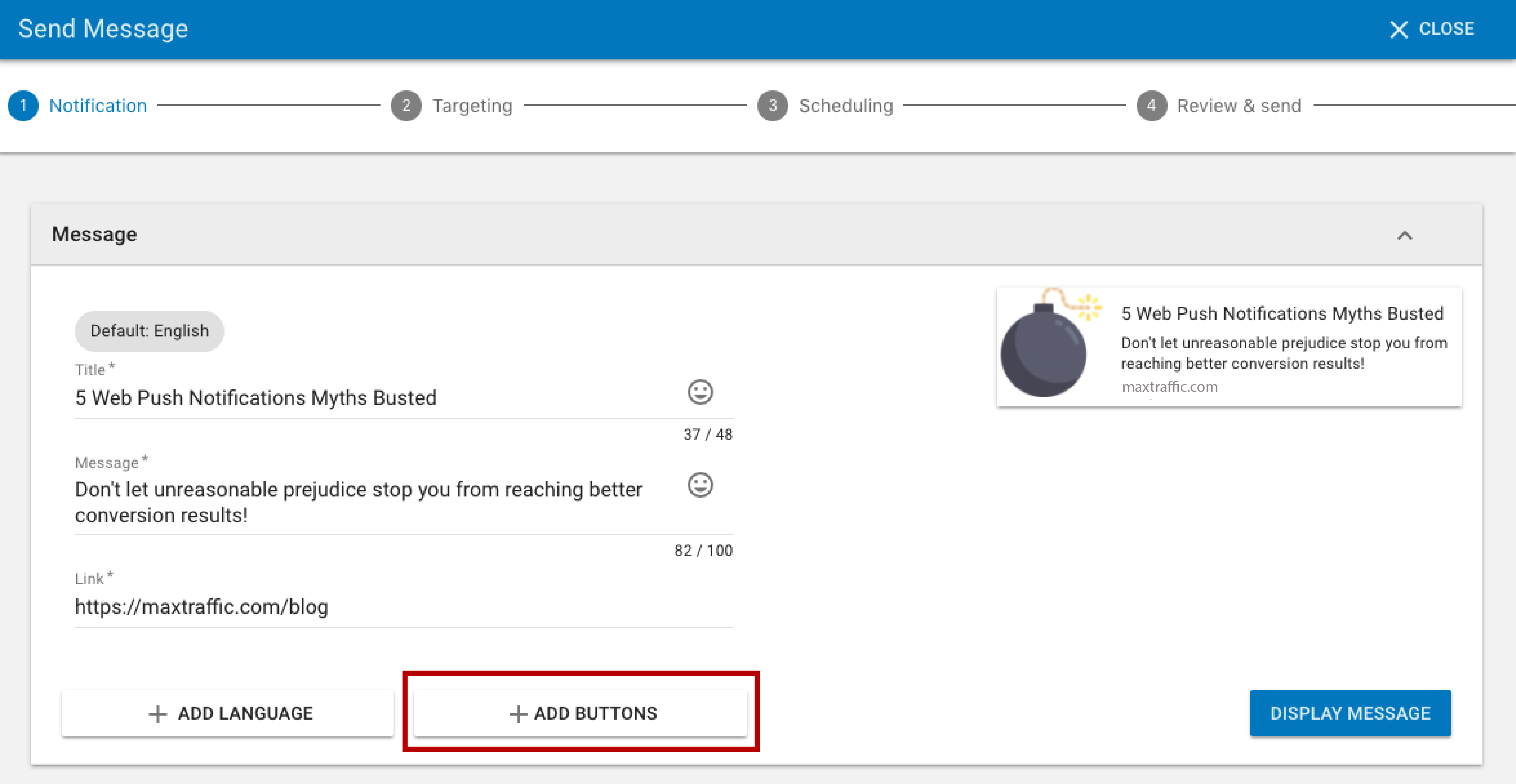This screenshot has height=784, width=1516.
Task: Open the emoji picker for Title field
Action: 700,392
